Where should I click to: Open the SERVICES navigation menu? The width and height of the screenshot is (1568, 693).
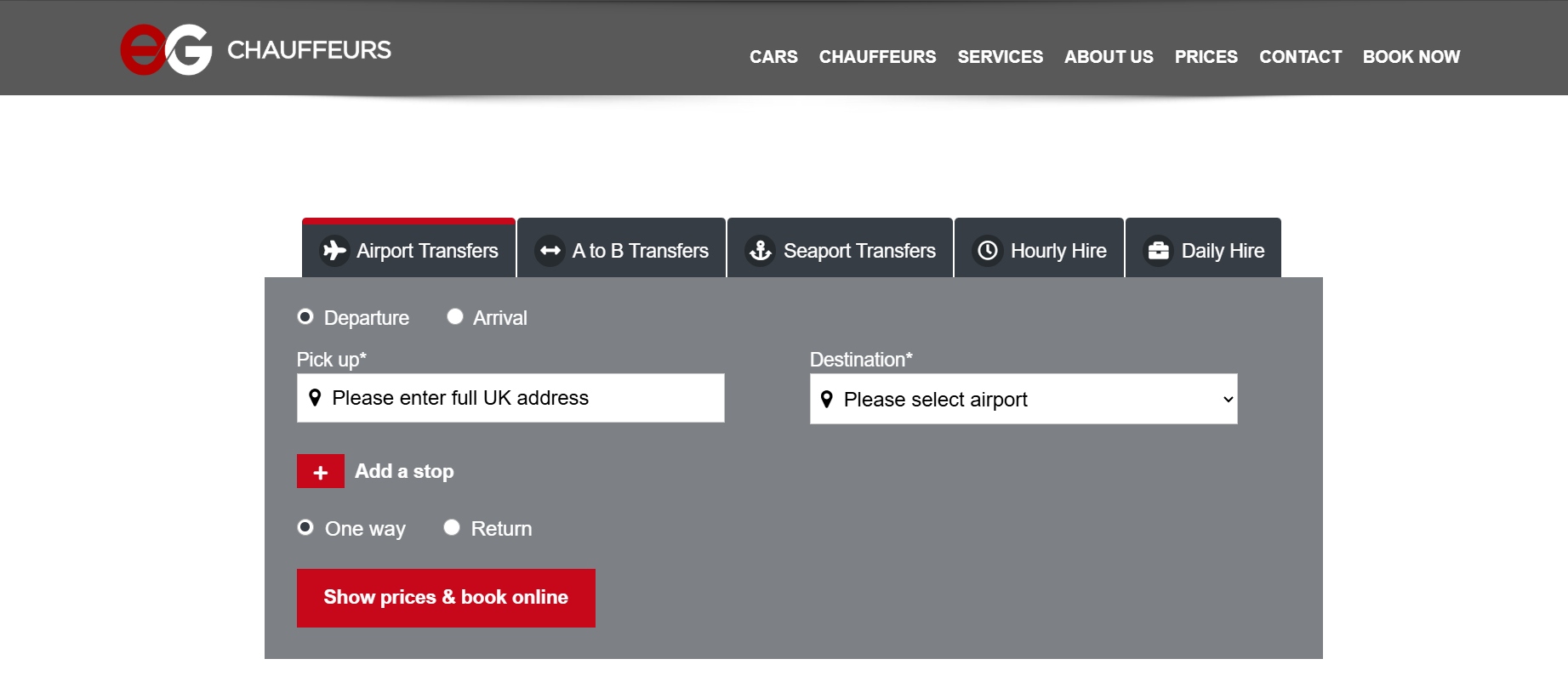tap(1000, 57)
